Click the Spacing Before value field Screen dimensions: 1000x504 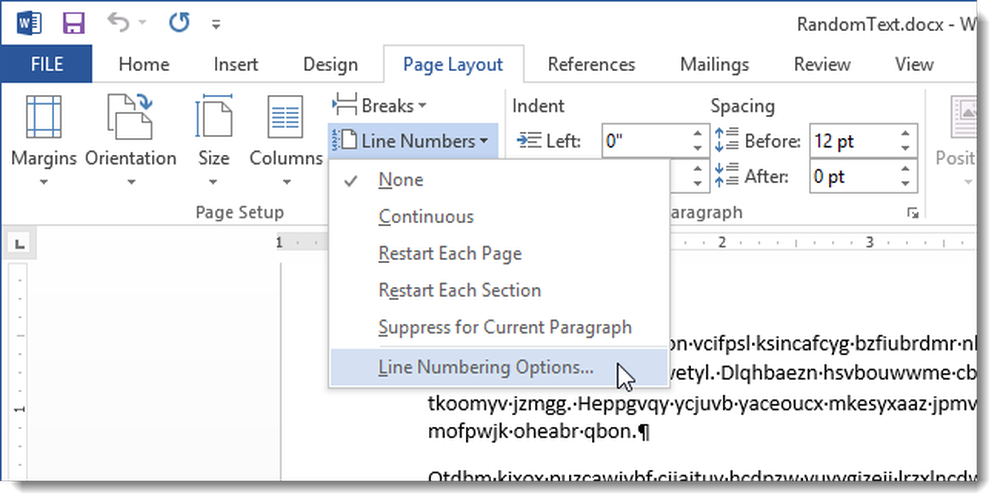853,141
